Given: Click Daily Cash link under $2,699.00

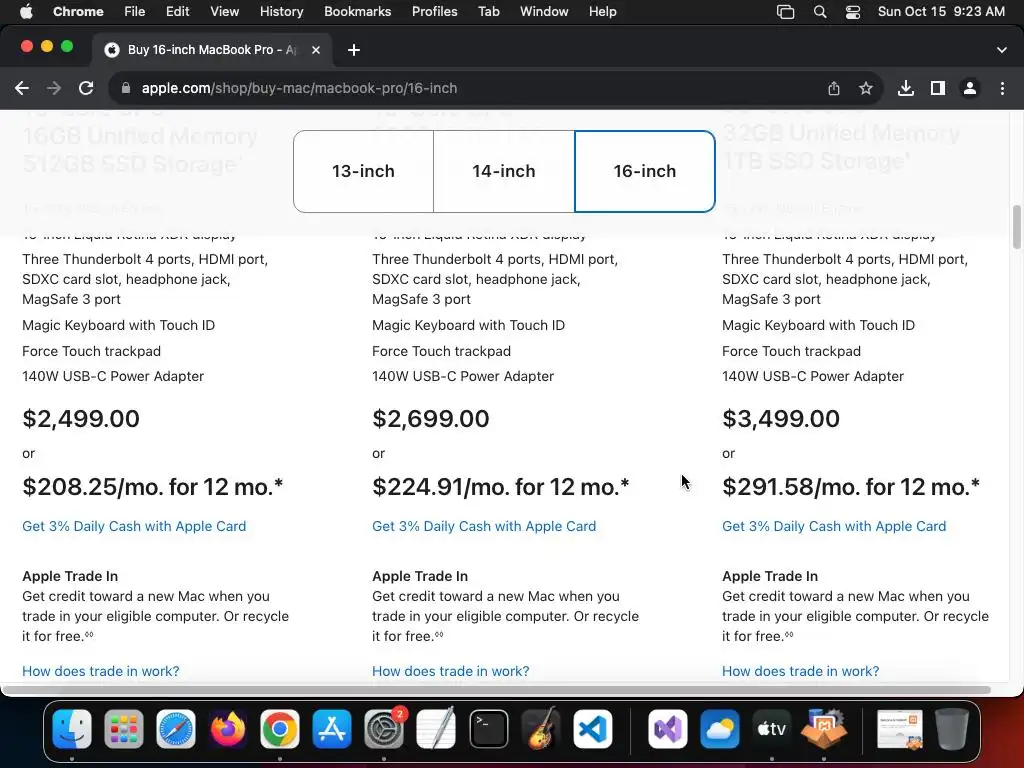Looking at the screenshot, I should point(484,526).
